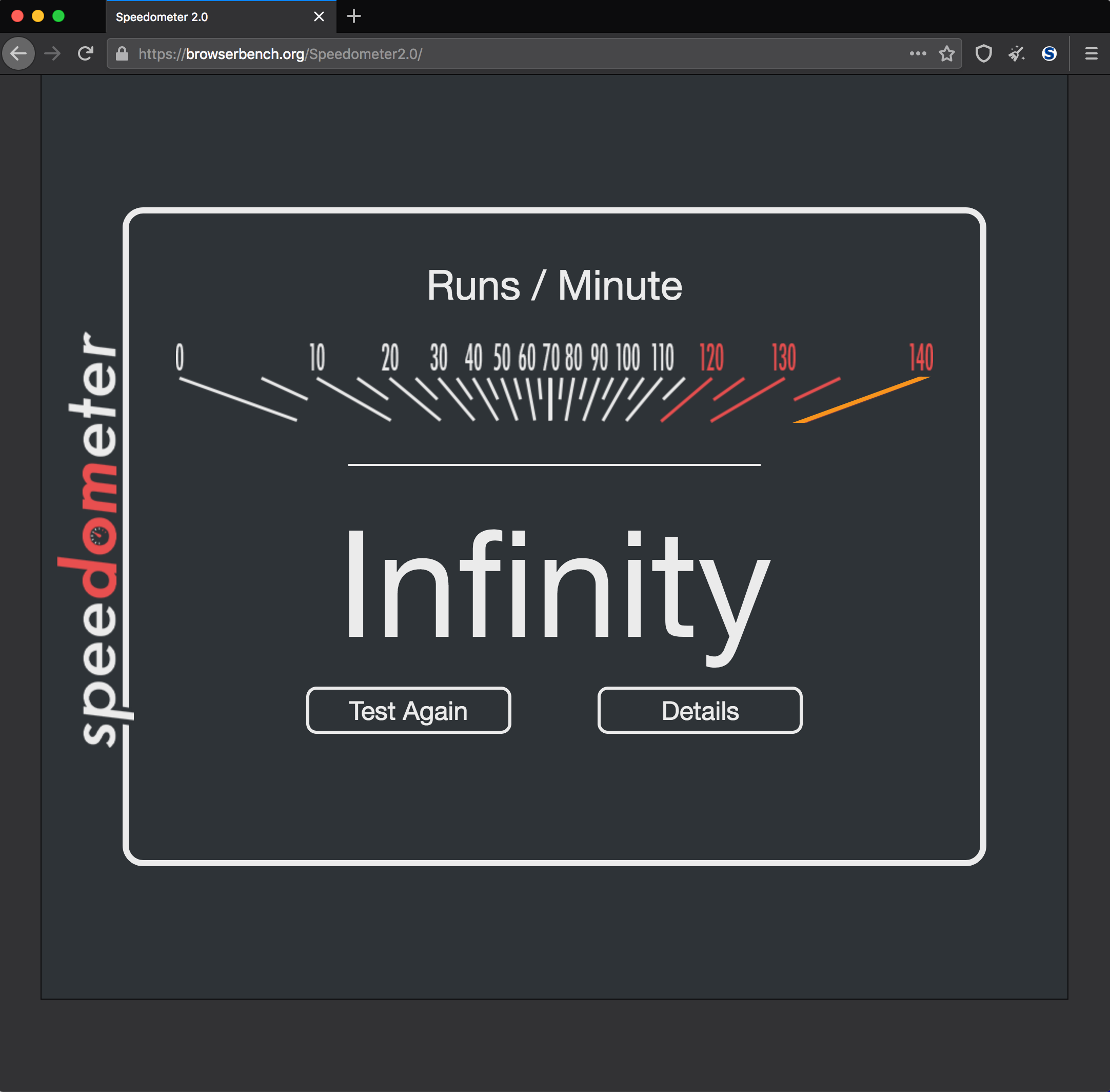Open the blue S extension icon
Image resolution: width=1110 pixels, height=1092 pixels.
pyautogui.click(x=1048, y=54)
